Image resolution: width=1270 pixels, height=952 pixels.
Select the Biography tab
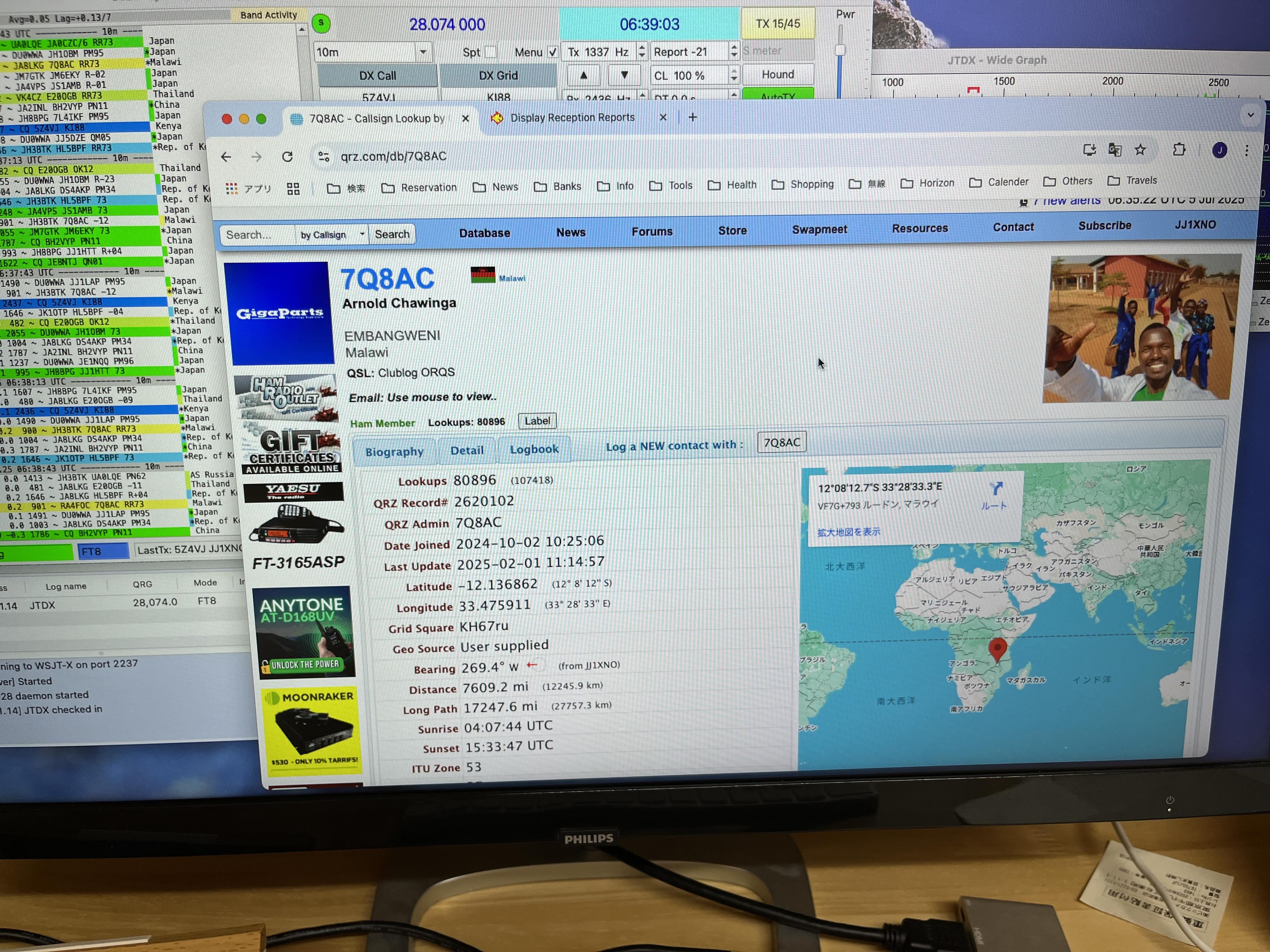pos(394,451)
